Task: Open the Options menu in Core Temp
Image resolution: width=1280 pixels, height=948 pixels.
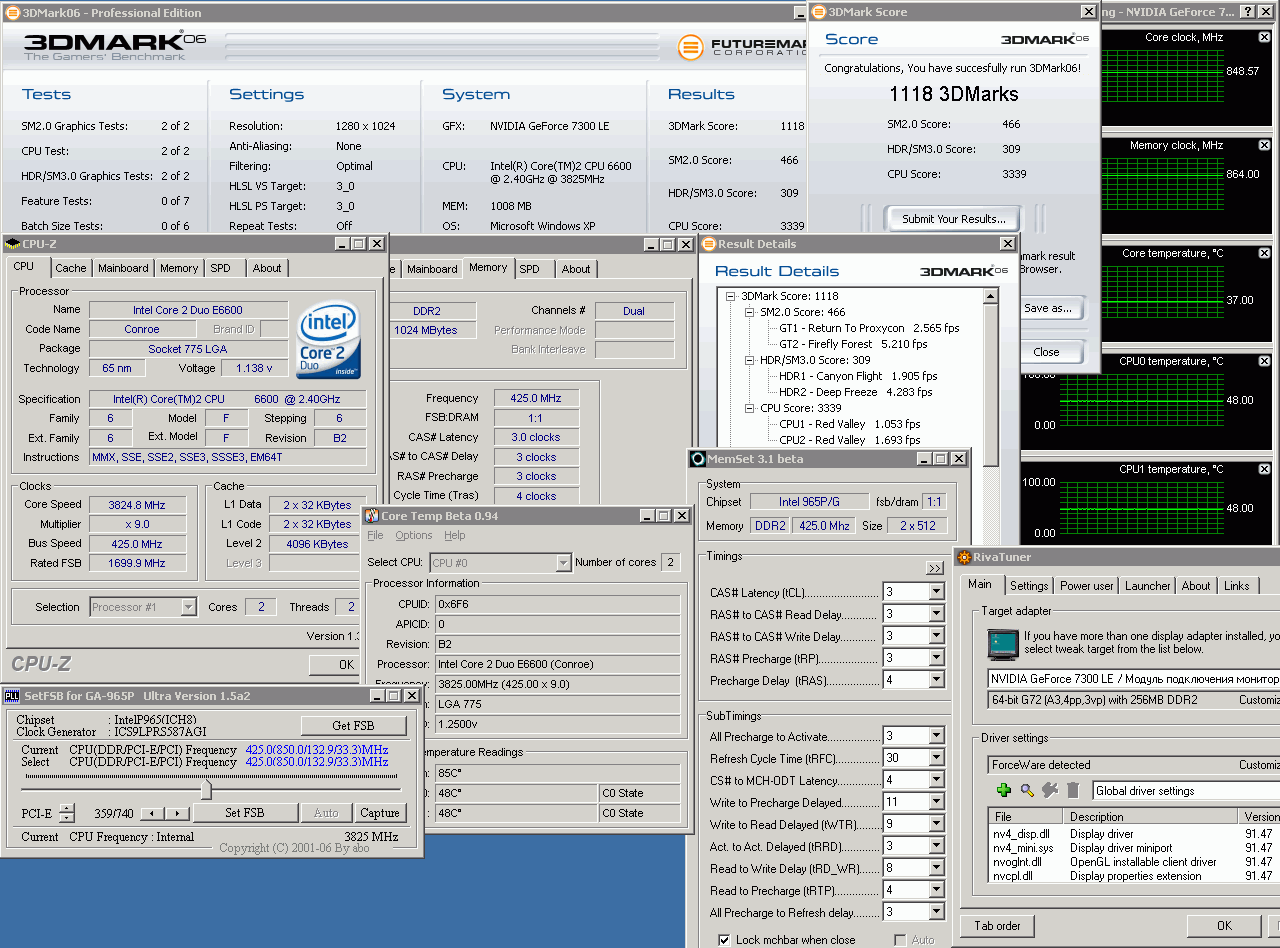Action: click(414, 536)
